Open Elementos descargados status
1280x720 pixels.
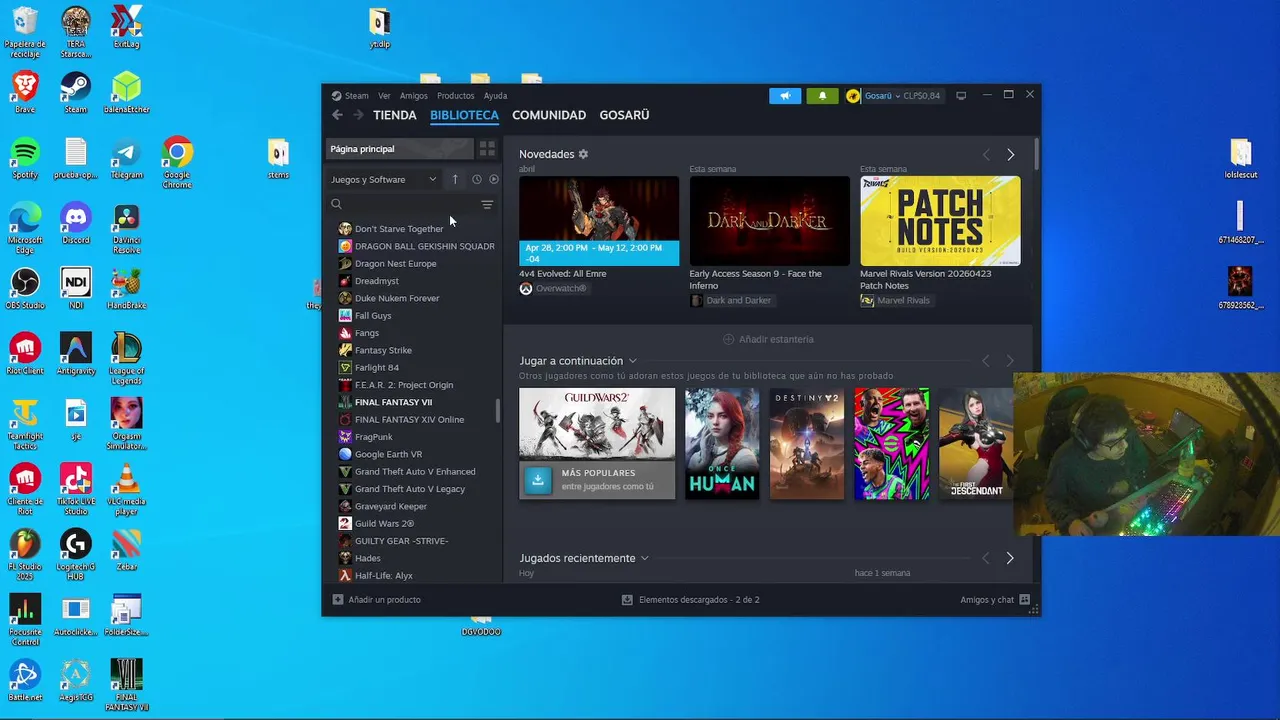691,600
